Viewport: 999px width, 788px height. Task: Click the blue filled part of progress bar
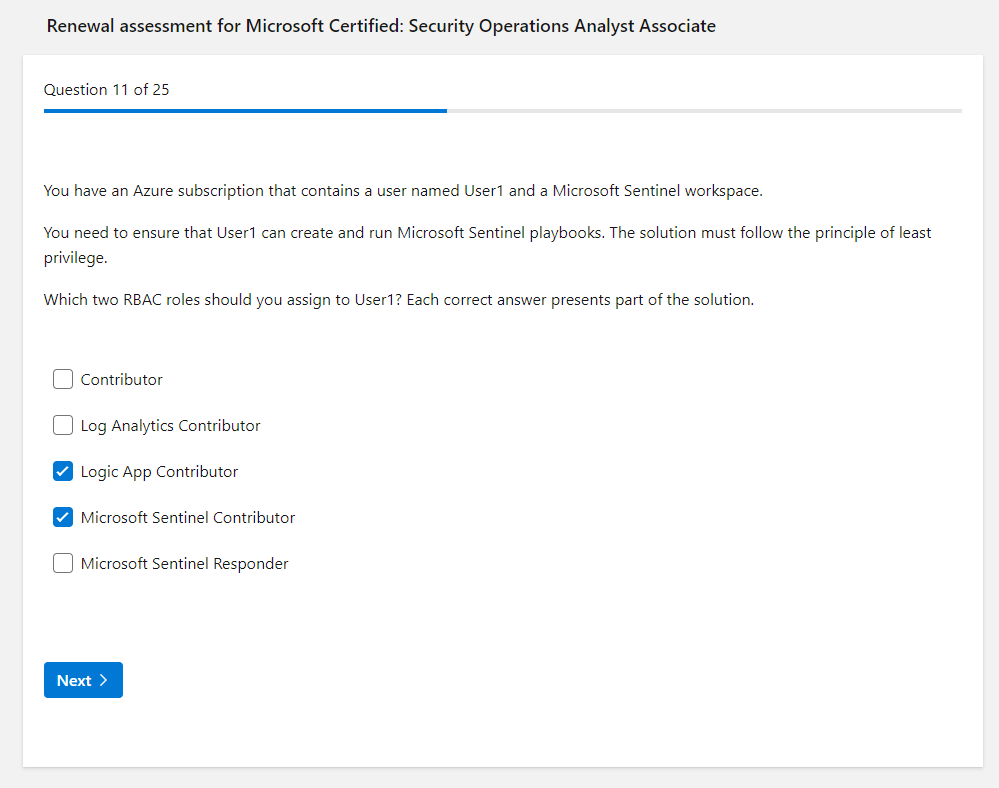pyautogui.click(x=245, y=111)
